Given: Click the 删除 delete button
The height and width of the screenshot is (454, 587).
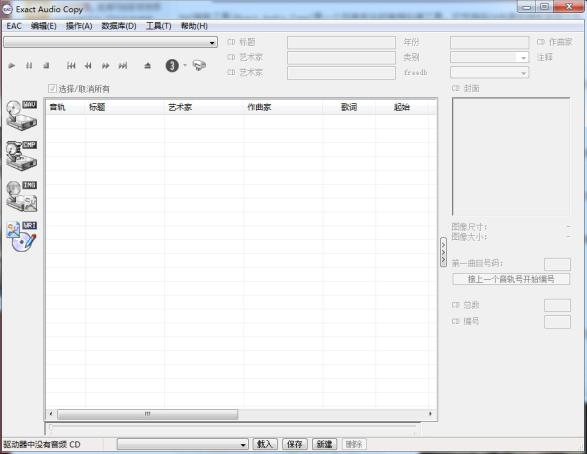Looking at the screenshot, I should click(x=354, y=444).
